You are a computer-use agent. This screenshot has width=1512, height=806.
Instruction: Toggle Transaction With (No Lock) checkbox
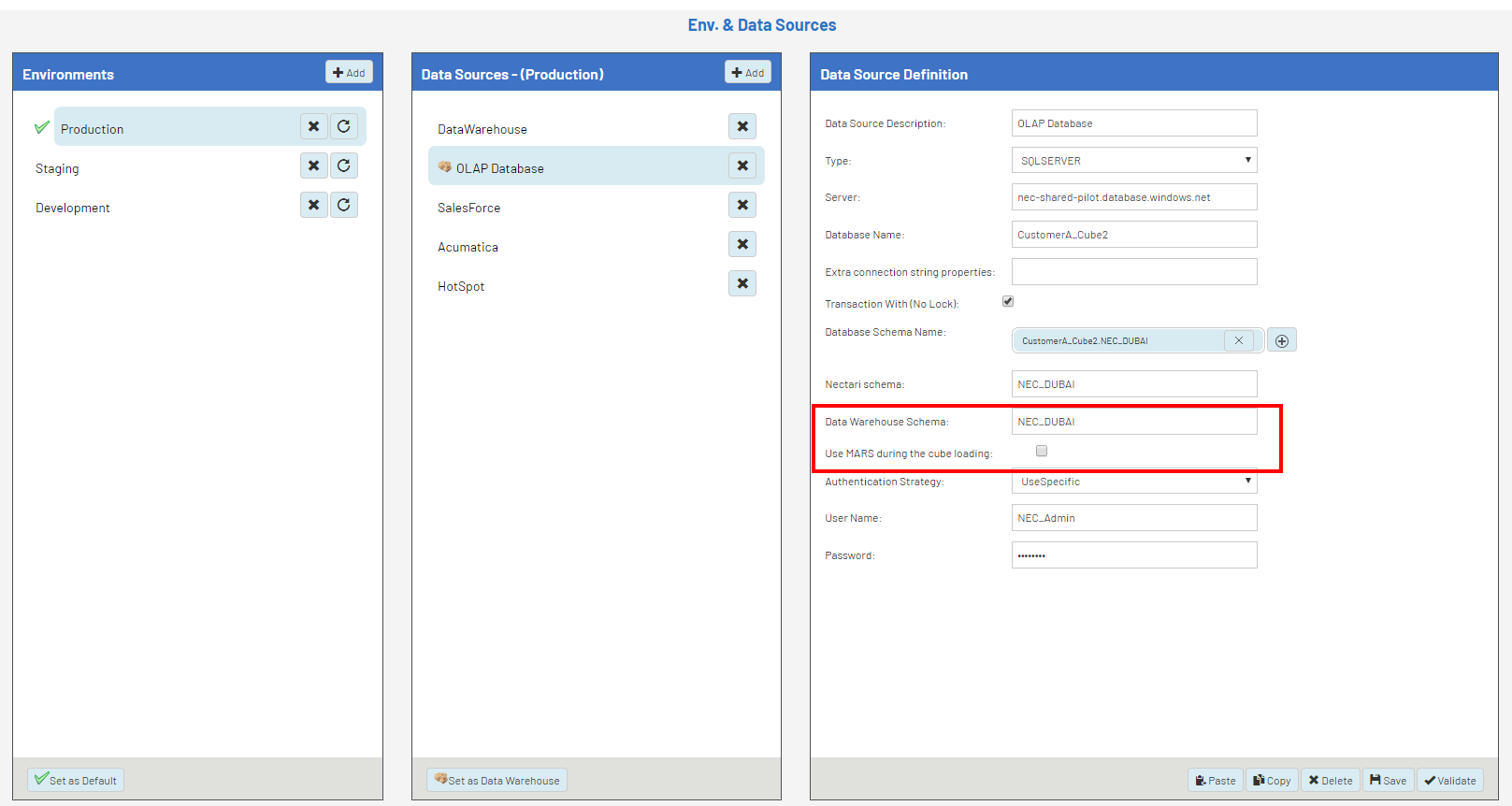[1008, 301]
